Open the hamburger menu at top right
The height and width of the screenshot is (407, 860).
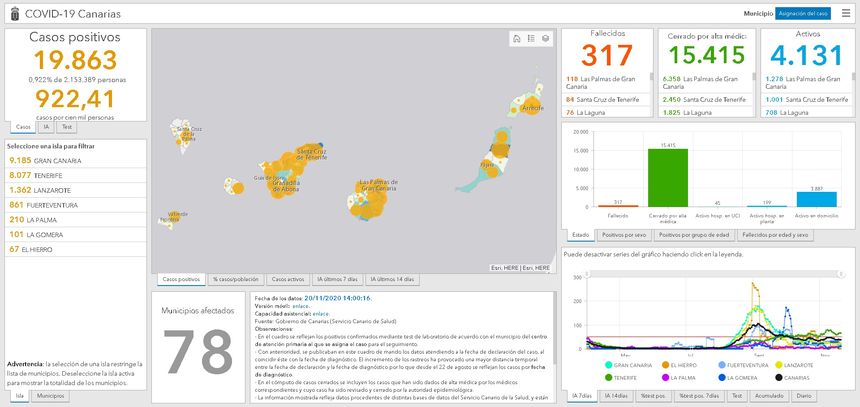tap(846, 14)
